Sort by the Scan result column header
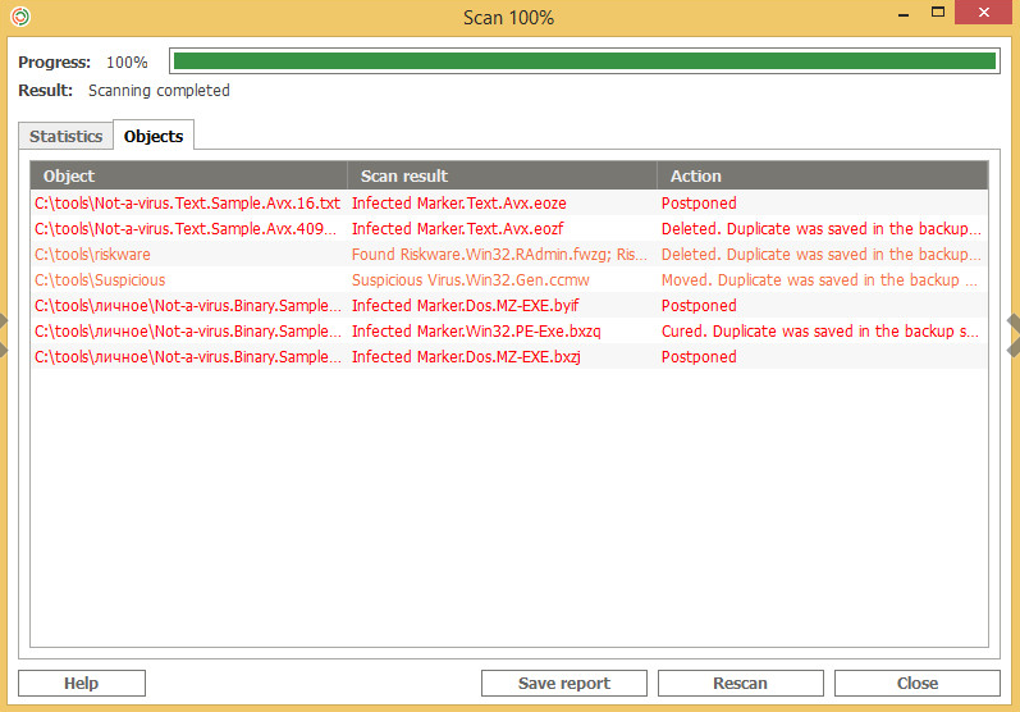Screen dimensions: 1020x712 [x=502, y=176]
